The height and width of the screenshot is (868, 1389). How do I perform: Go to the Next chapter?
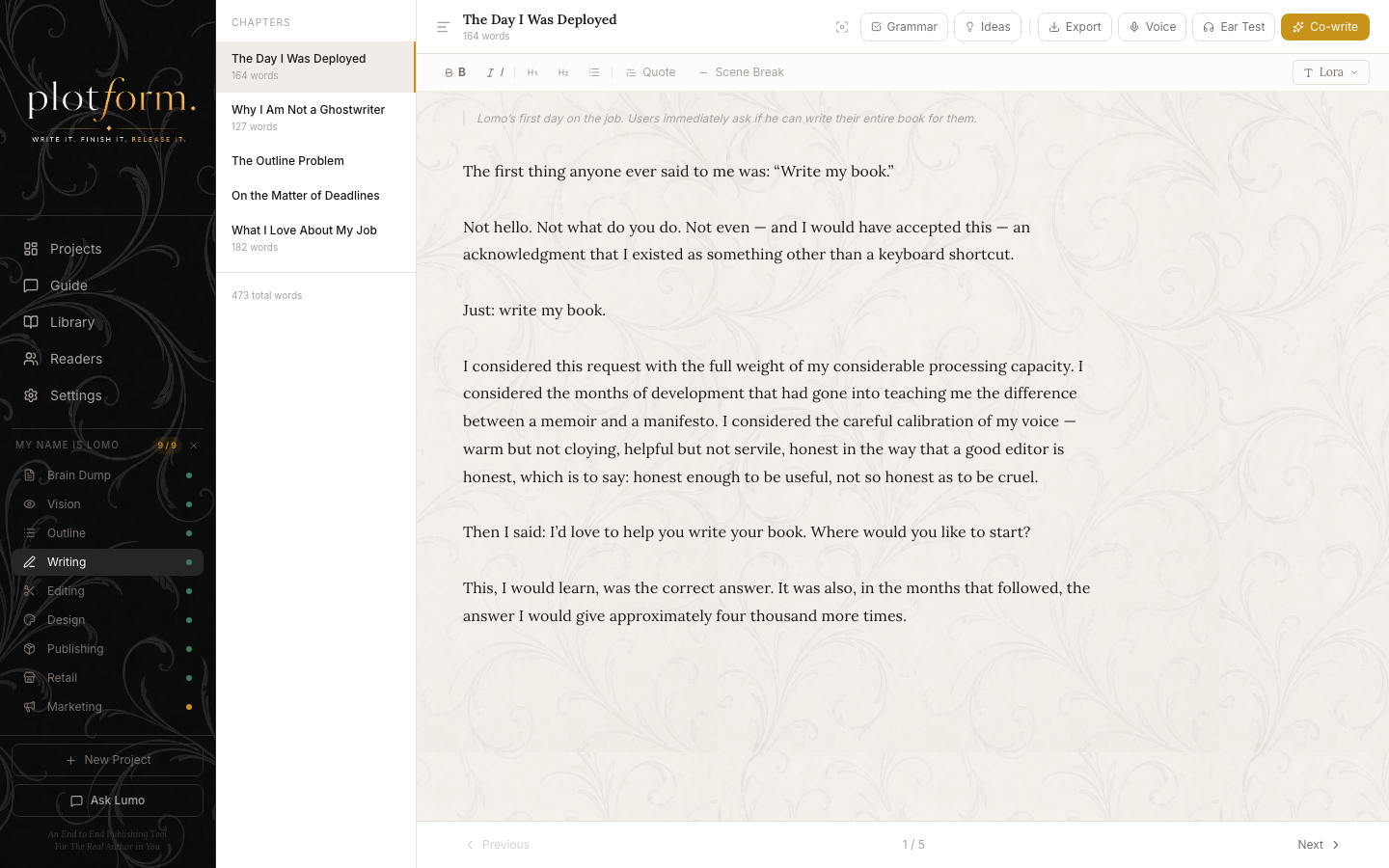(1319, 845)
